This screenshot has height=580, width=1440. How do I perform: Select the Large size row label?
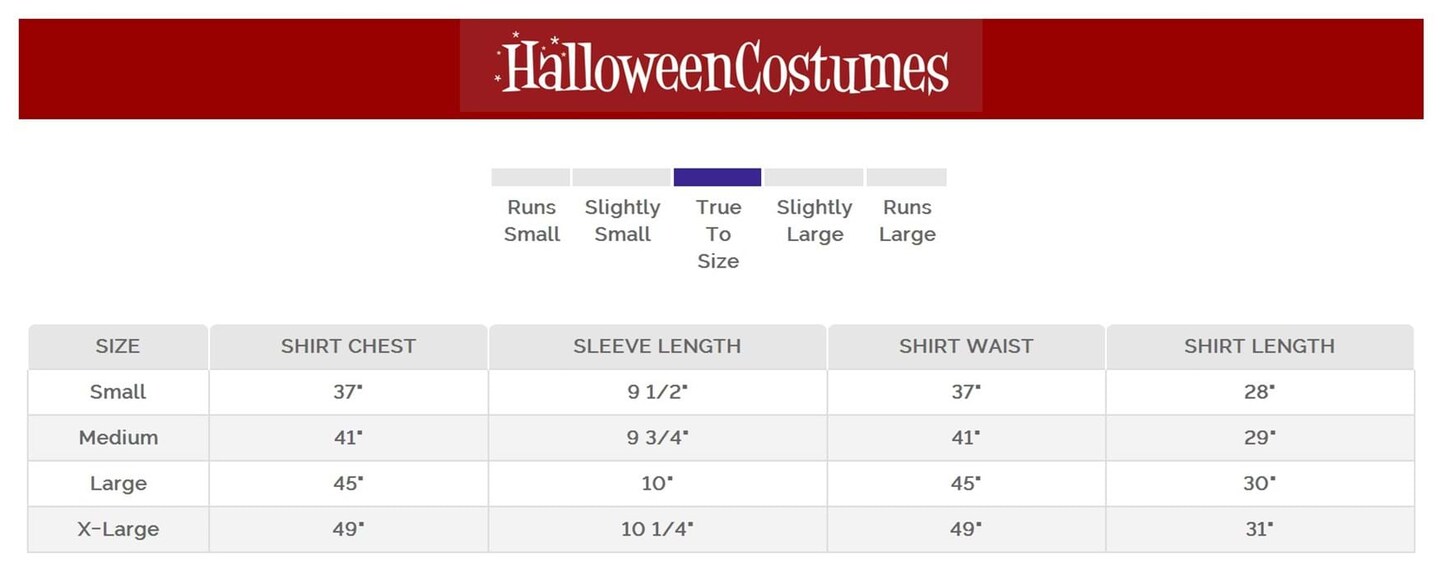click(118, 484)
